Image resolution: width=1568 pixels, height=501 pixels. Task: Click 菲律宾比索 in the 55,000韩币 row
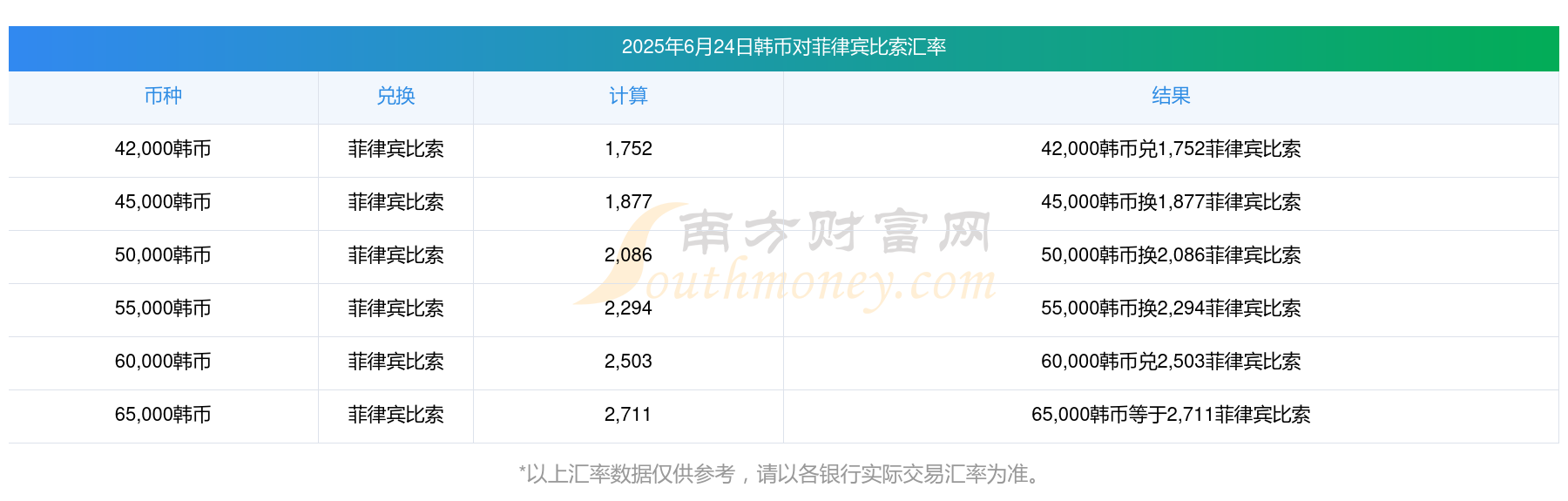395,308
